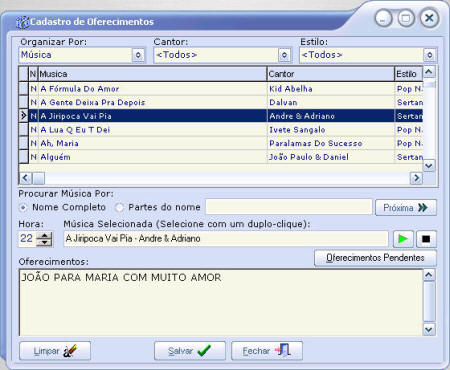The width and height of the screenshot is (450, 370).
Task: Click the Próxima search button
Action: point(406,208)
